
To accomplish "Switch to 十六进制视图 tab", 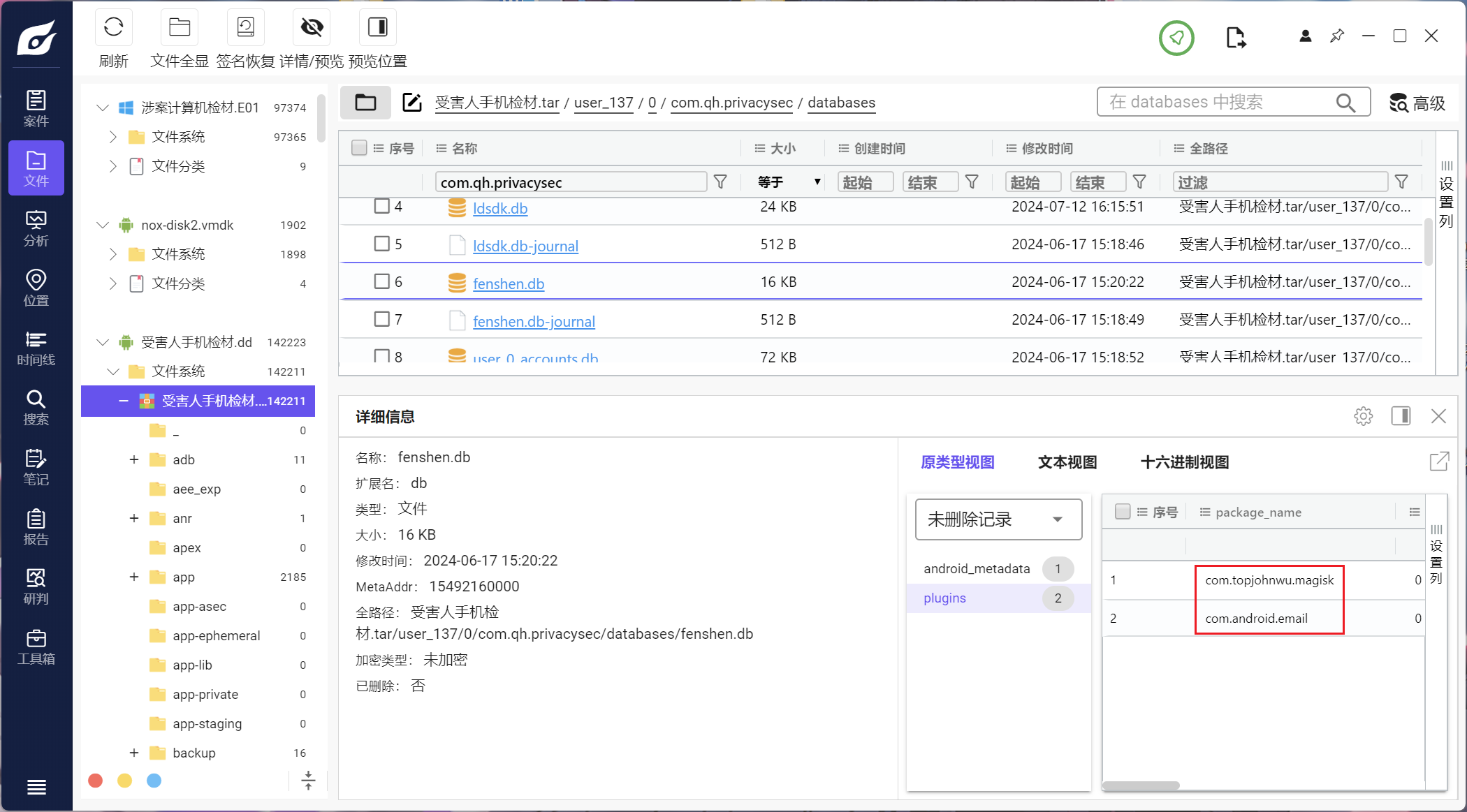I will click(x=1185, y=462).
